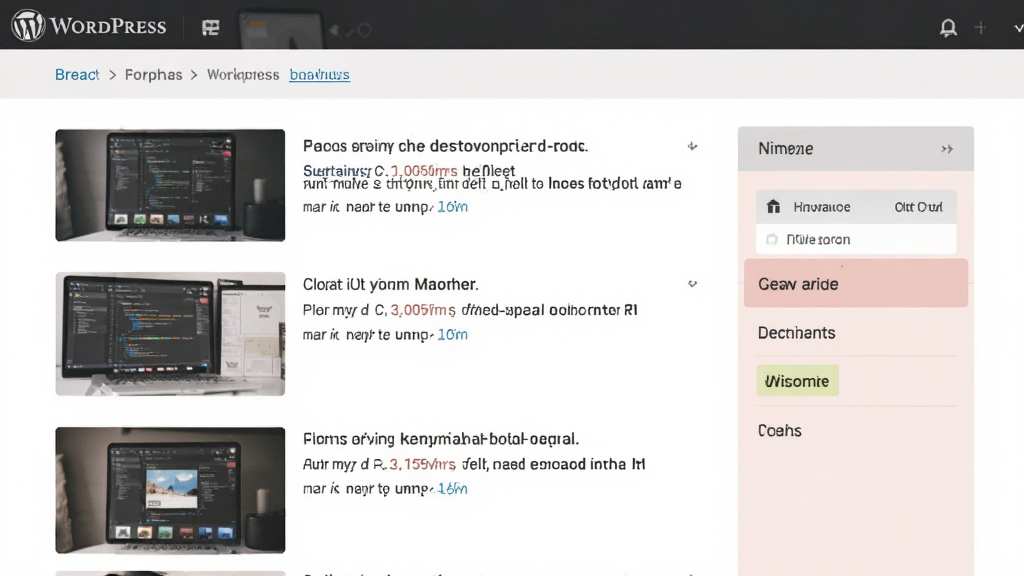Click the plus icon in the top bar
Image resolution: width=1024 pixels, height=576 pixels.
coord(980,27)
